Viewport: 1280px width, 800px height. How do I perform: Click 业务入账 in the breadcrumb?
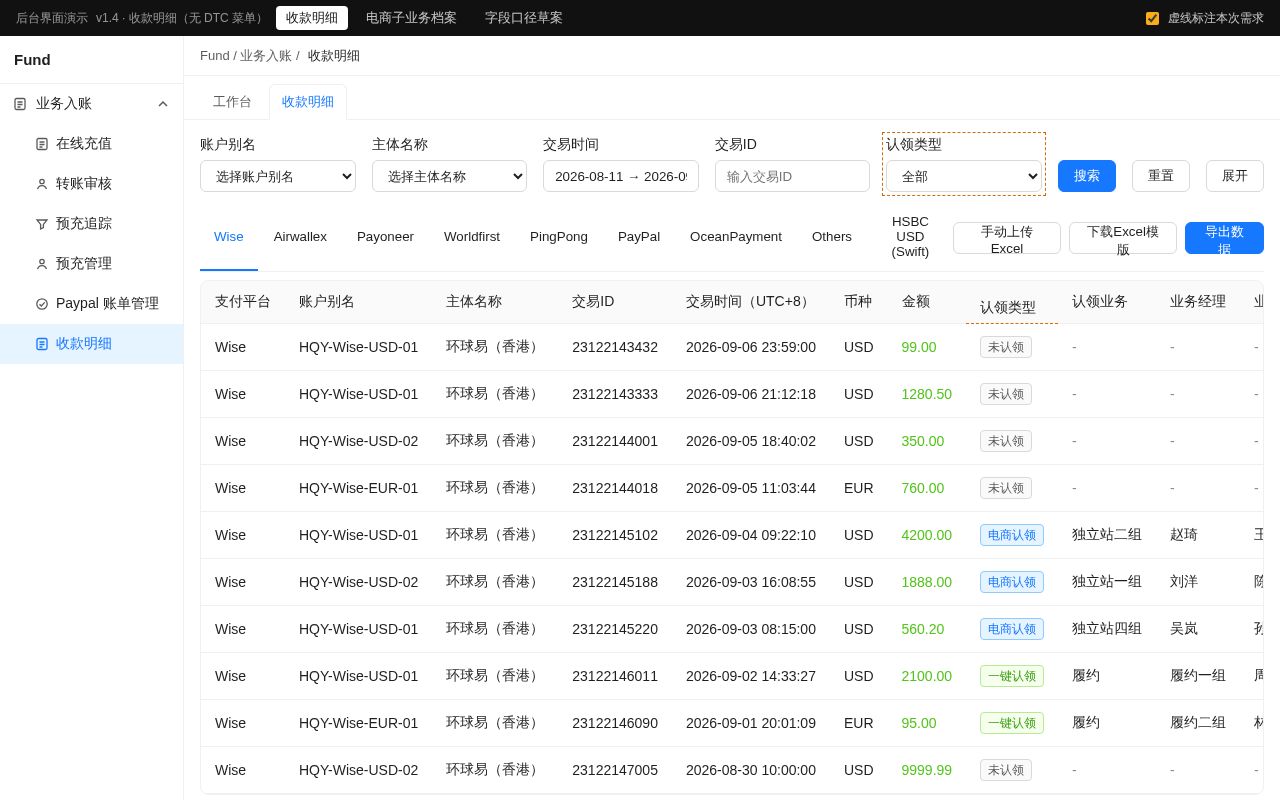pos(266,56)
